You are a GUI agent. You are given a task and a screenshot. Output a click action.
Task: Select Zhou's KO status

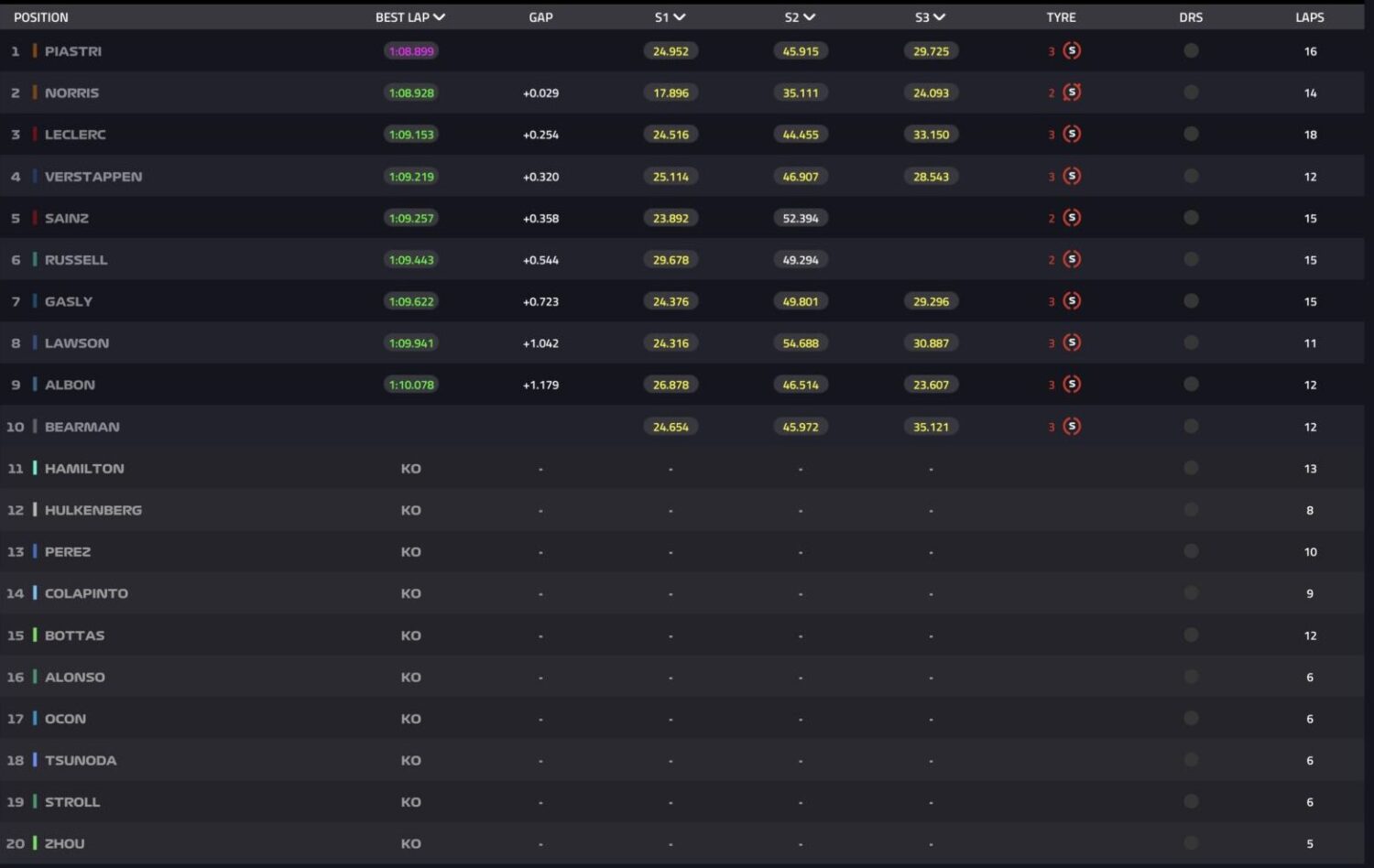[410, 844]
